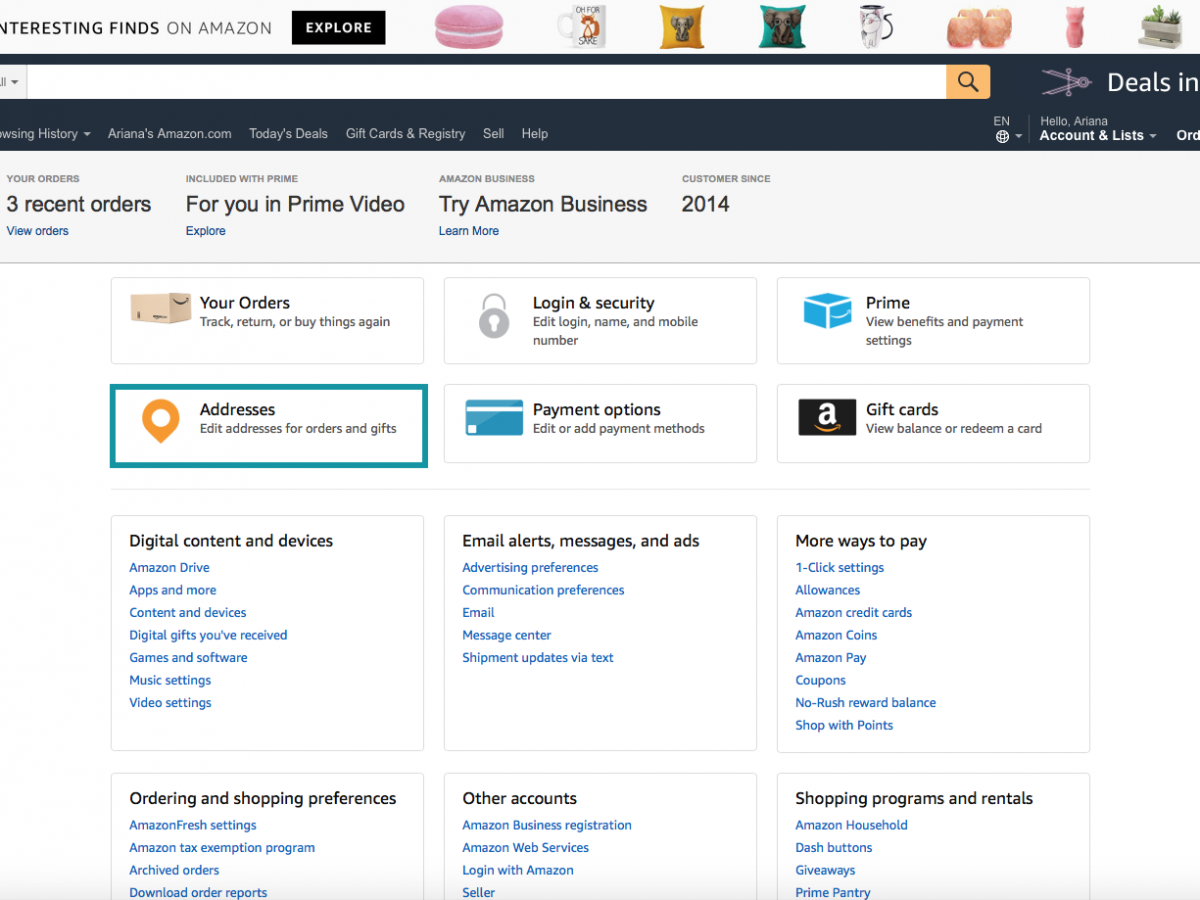1200x900 pixels.
Task: Open the white cat mug thumbnail
Action: click(x=877, y=26)
